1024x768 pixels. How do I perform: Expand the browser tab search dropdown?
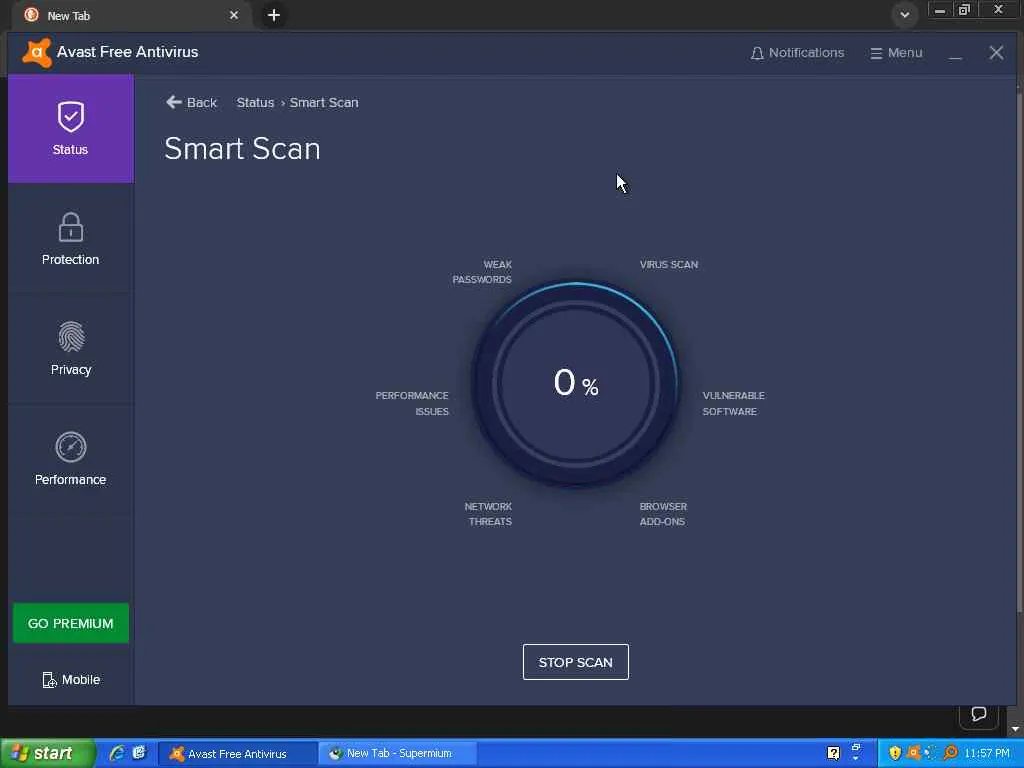click(904, 14)
